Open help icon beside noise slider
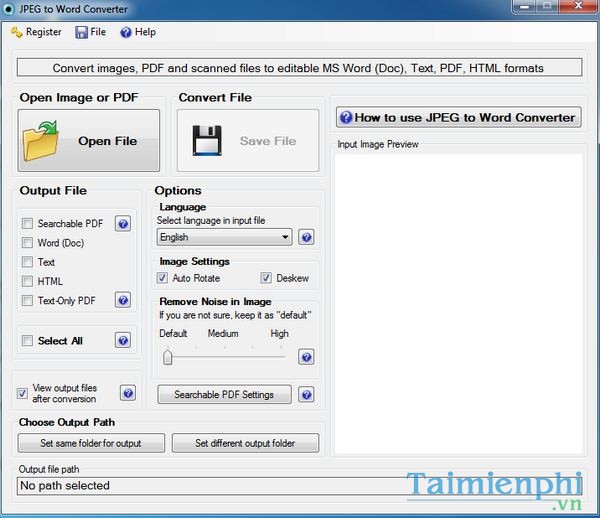 coord(306,357)
